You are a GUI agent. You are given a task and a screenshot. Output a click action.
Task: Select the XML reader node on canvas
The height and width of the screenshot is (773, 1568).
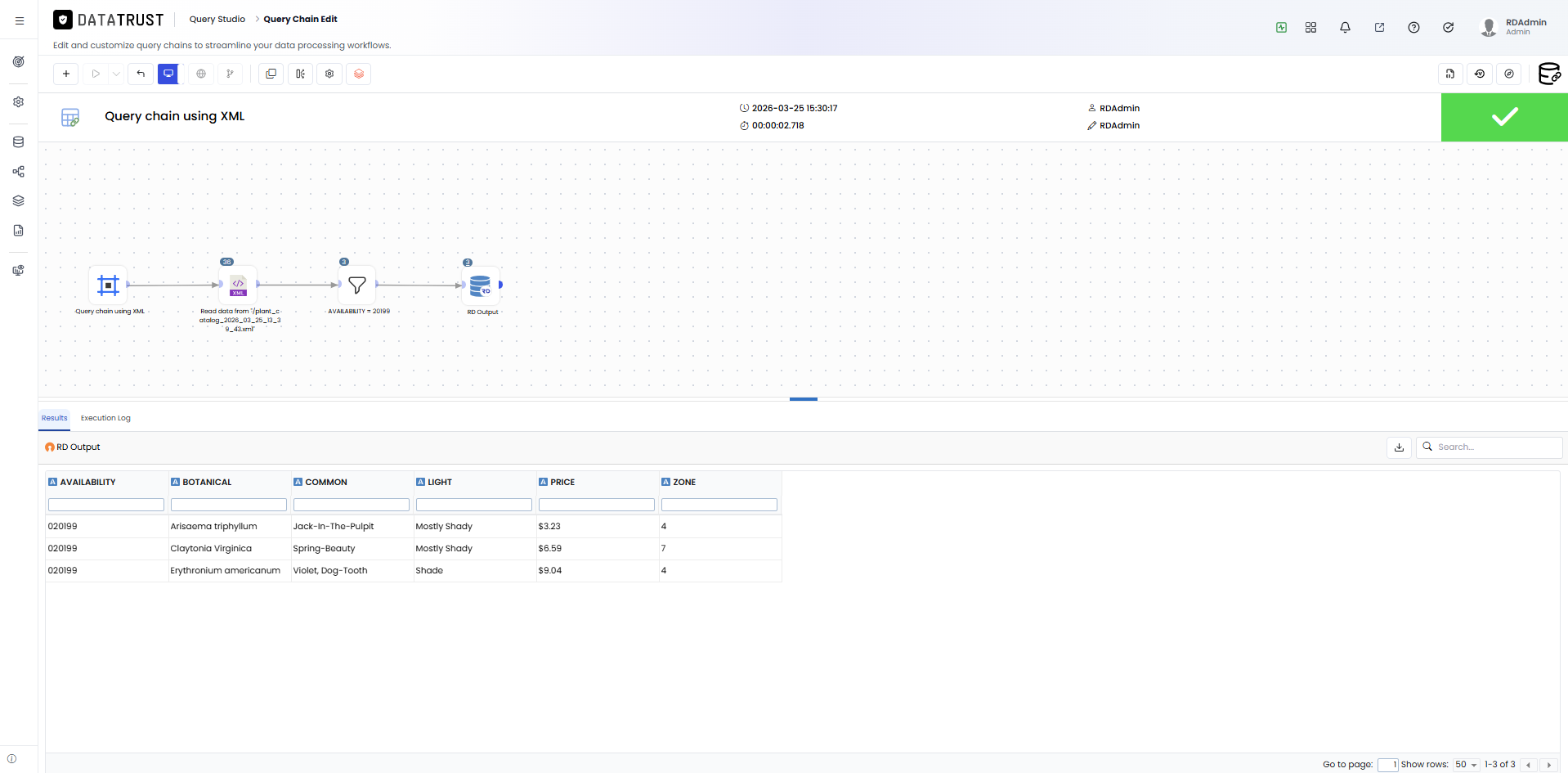pyautogui.click(x=238, y=285)
